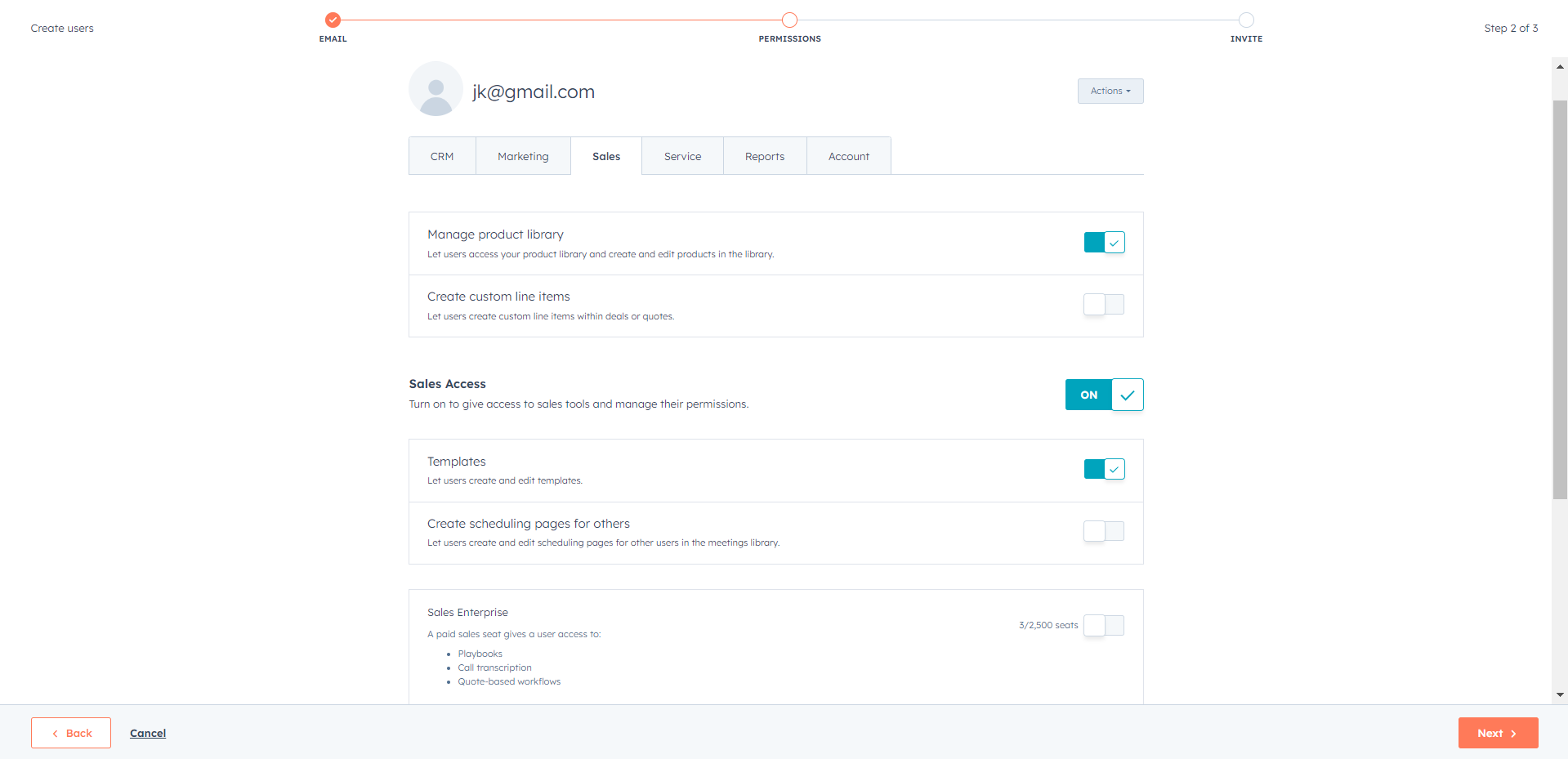Viewport: 1568px width, 759px height.
Task: Click the Invite step circle
Action: (1246, 18)
